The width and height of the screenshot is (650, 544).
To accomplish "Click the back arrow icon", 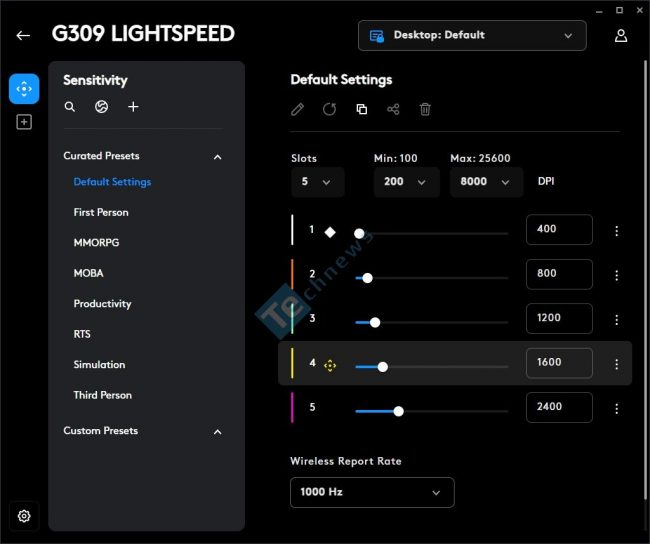I will click(23, 36).
